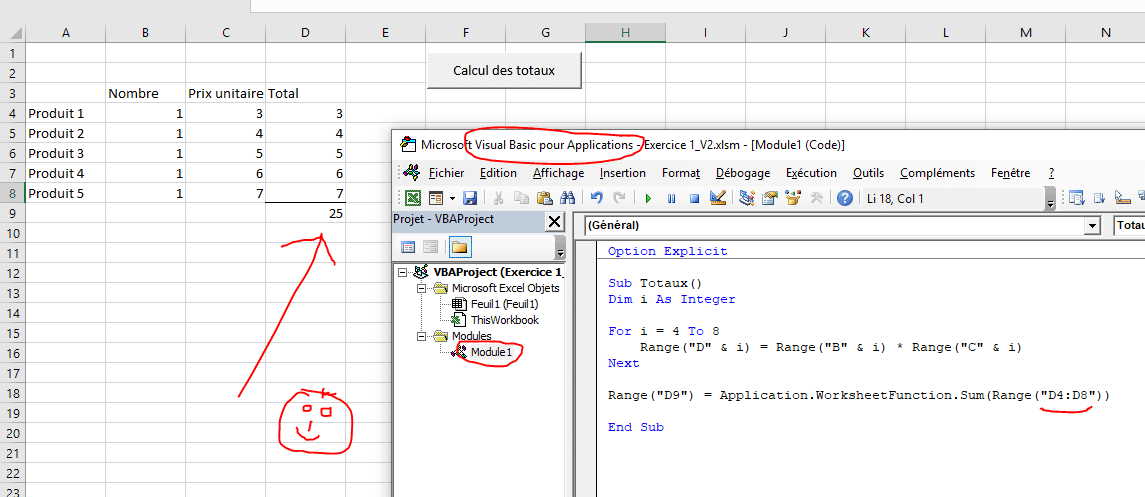
Task: Click the Calcul des totaux button
Action: (504, 70)
